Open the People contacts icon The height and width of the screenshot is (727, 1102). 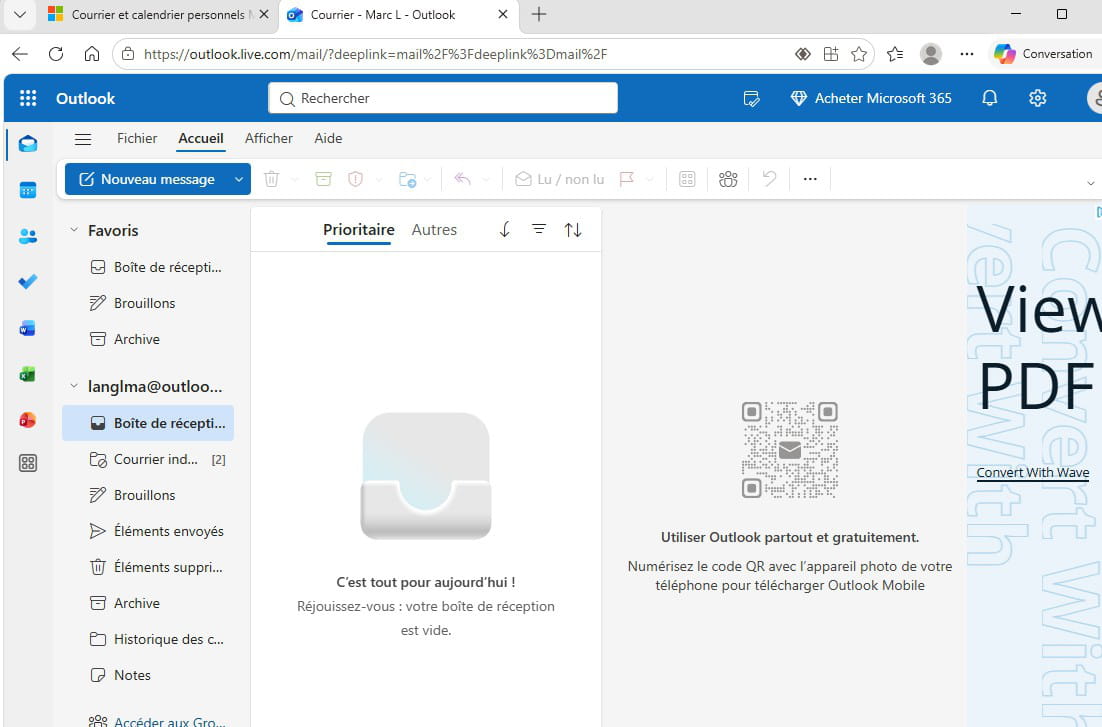28,236
